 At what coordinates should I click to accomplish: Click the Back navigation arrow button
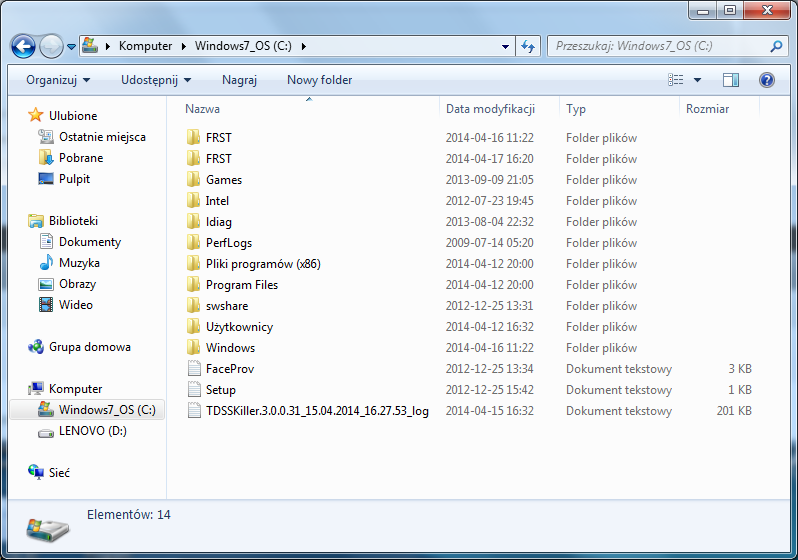[23, 47]
